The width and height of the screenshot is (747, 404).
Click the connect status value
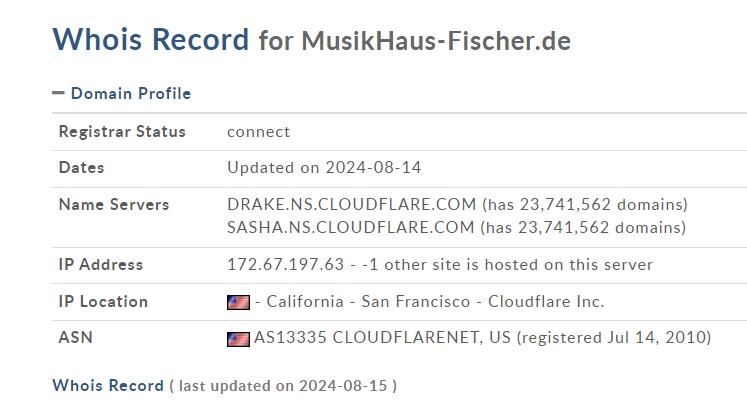pyautogui.click(x=259, y=132)
